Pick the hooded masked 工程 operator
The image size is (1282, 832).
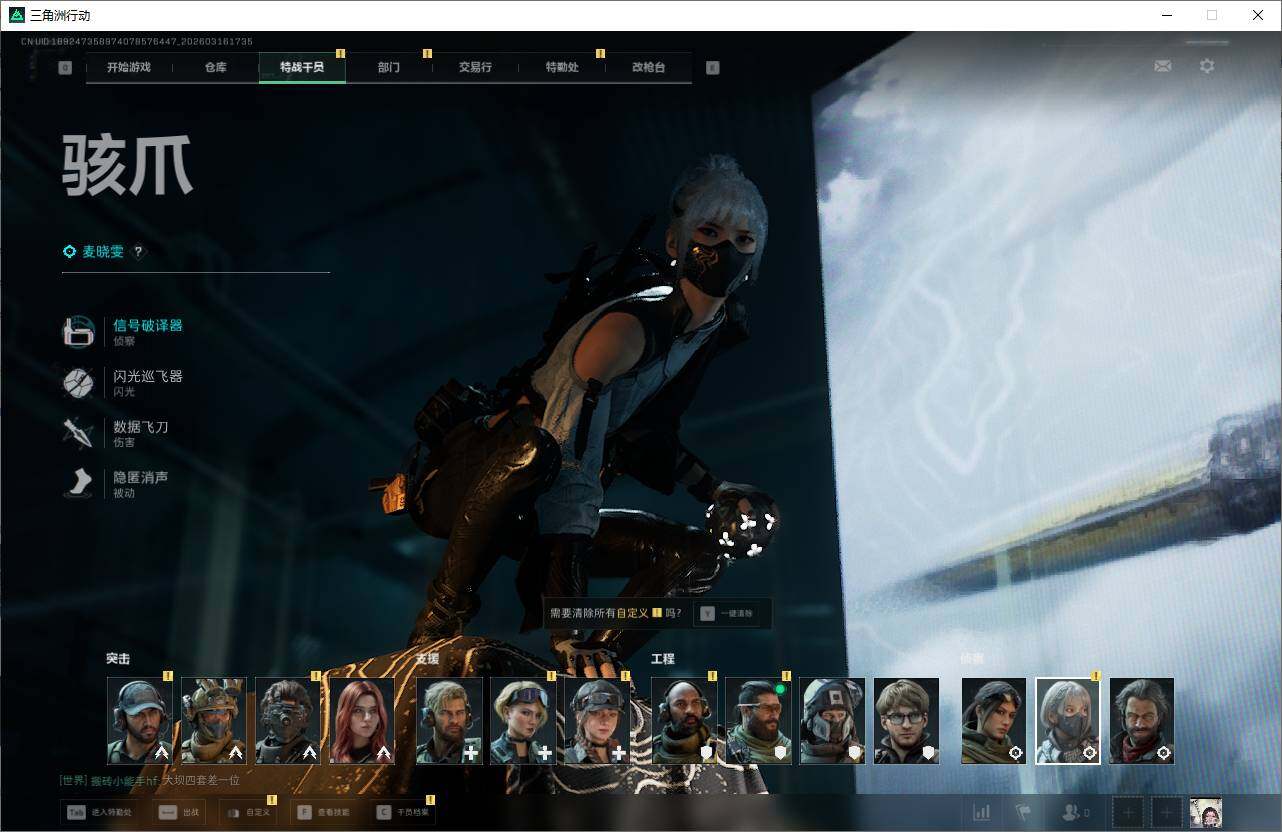tap(832, 721)
